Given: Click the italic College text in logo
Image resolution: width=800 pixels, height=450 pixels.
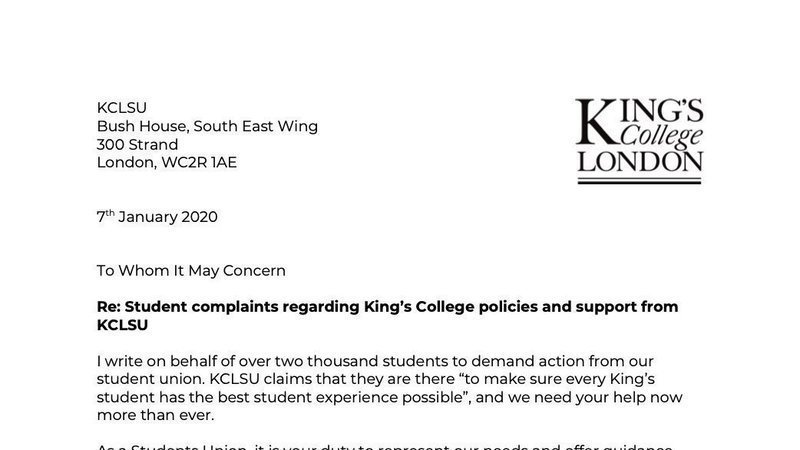Looking at the screenshot, I should pyautogui.click(x=660, y=138).
